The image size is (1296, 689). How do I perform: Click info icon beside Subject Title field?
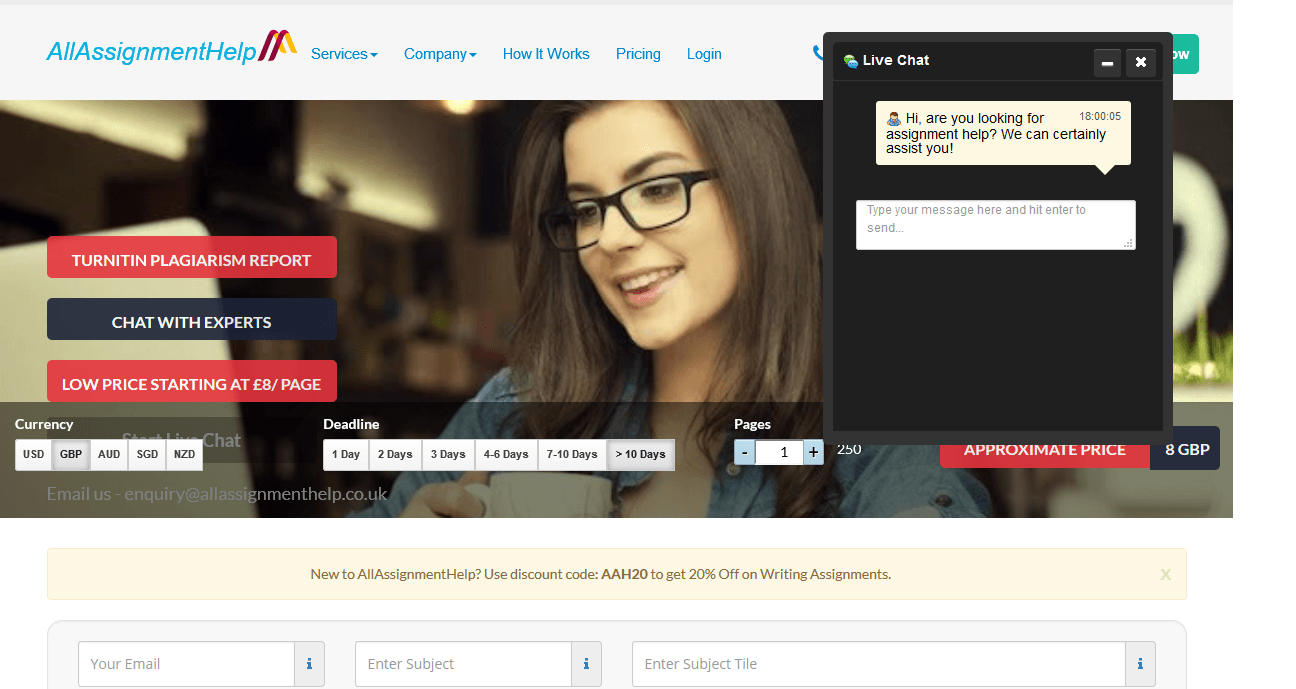coord(1140,664)
